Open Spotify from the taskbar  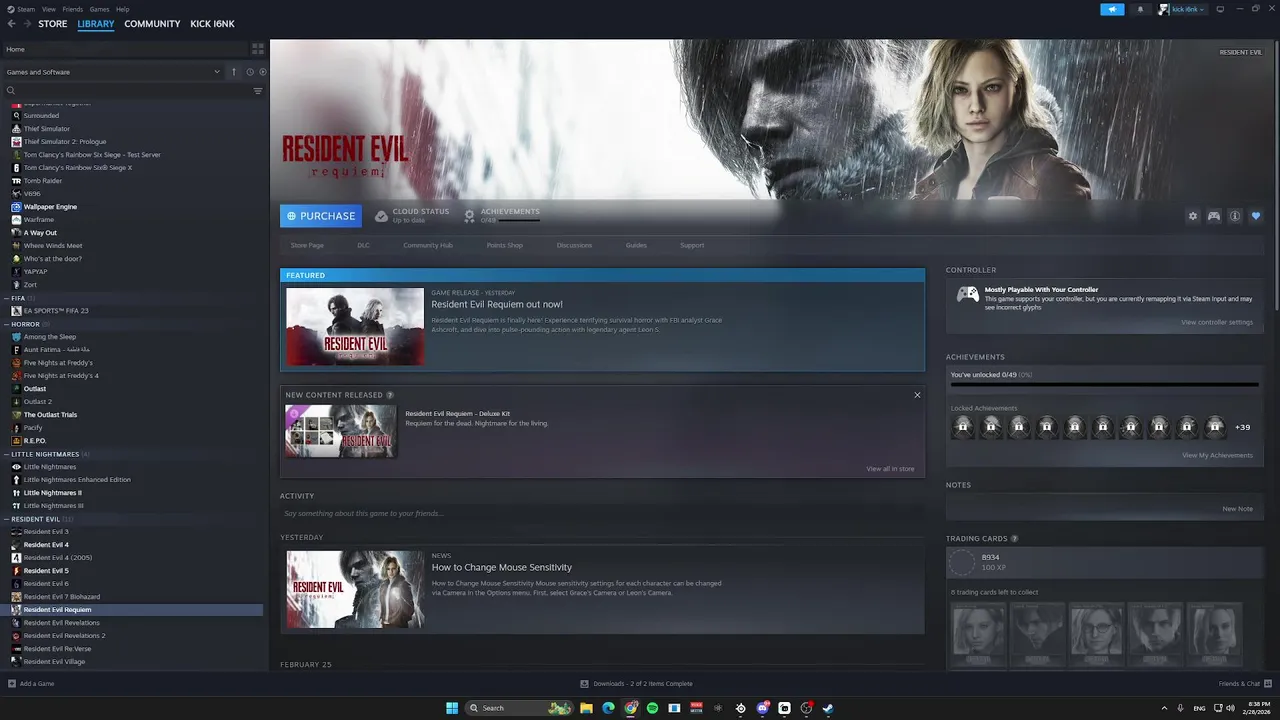[652, 708]
